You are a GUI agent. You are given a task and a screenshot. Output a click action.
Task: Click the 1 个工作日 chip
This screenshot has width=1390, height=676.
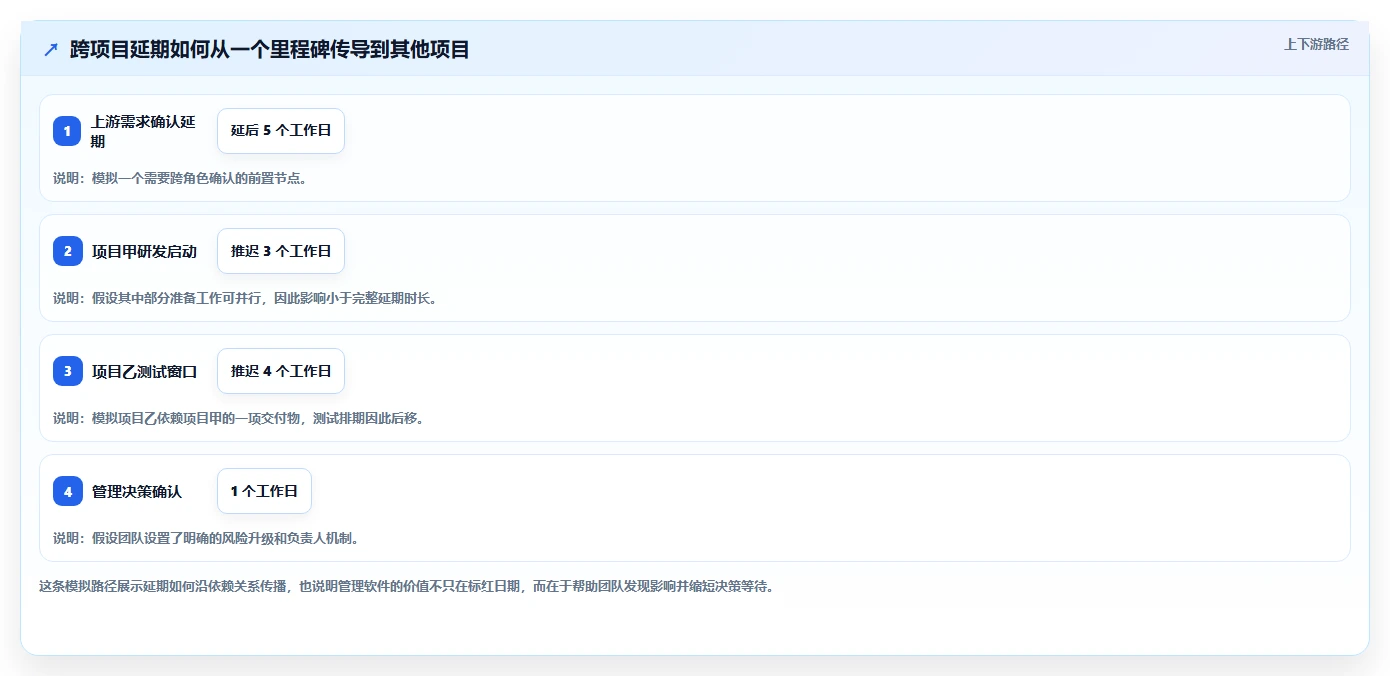(264, 491)
